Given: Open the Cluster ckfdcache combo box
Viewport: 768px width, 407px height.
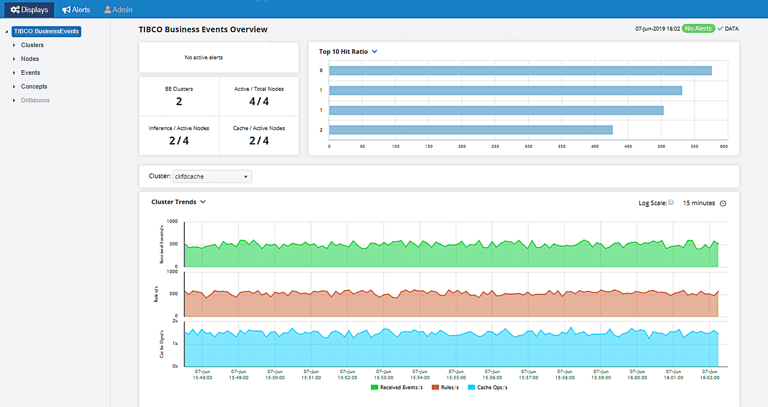Looking at the screenshot, I should coord(212,176).
